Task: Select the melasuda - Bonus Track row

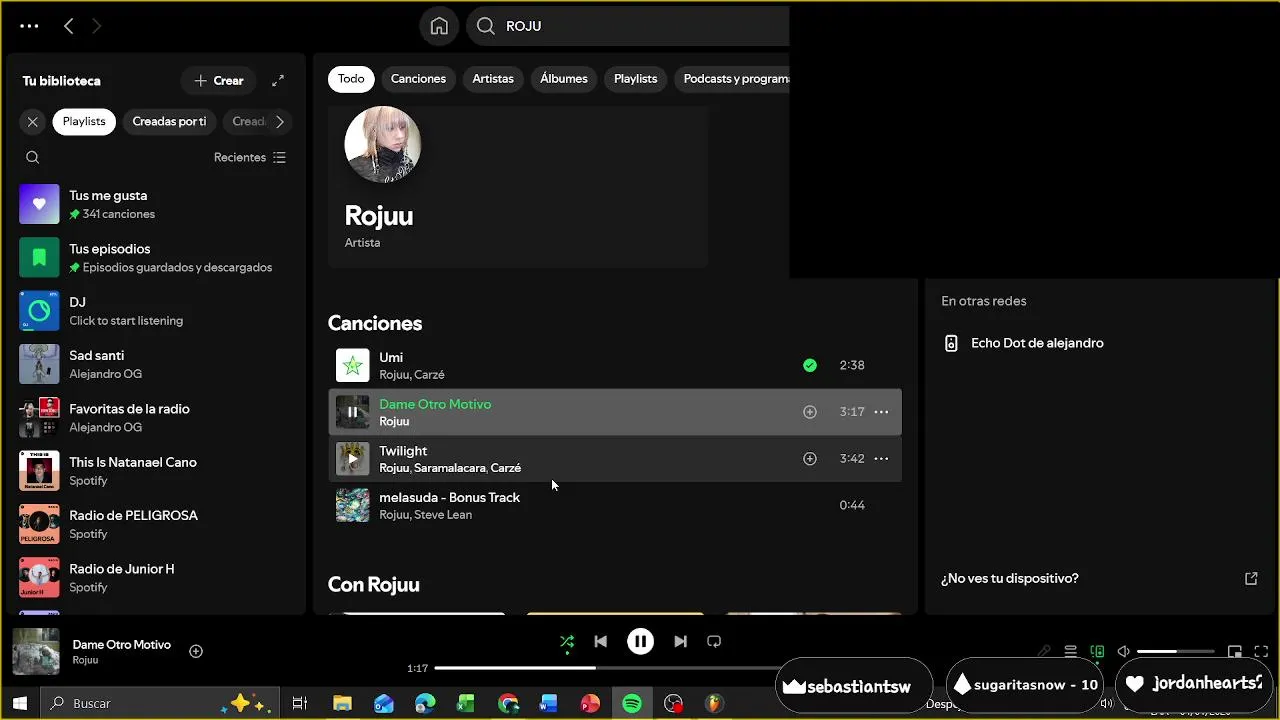Action: 615,505
